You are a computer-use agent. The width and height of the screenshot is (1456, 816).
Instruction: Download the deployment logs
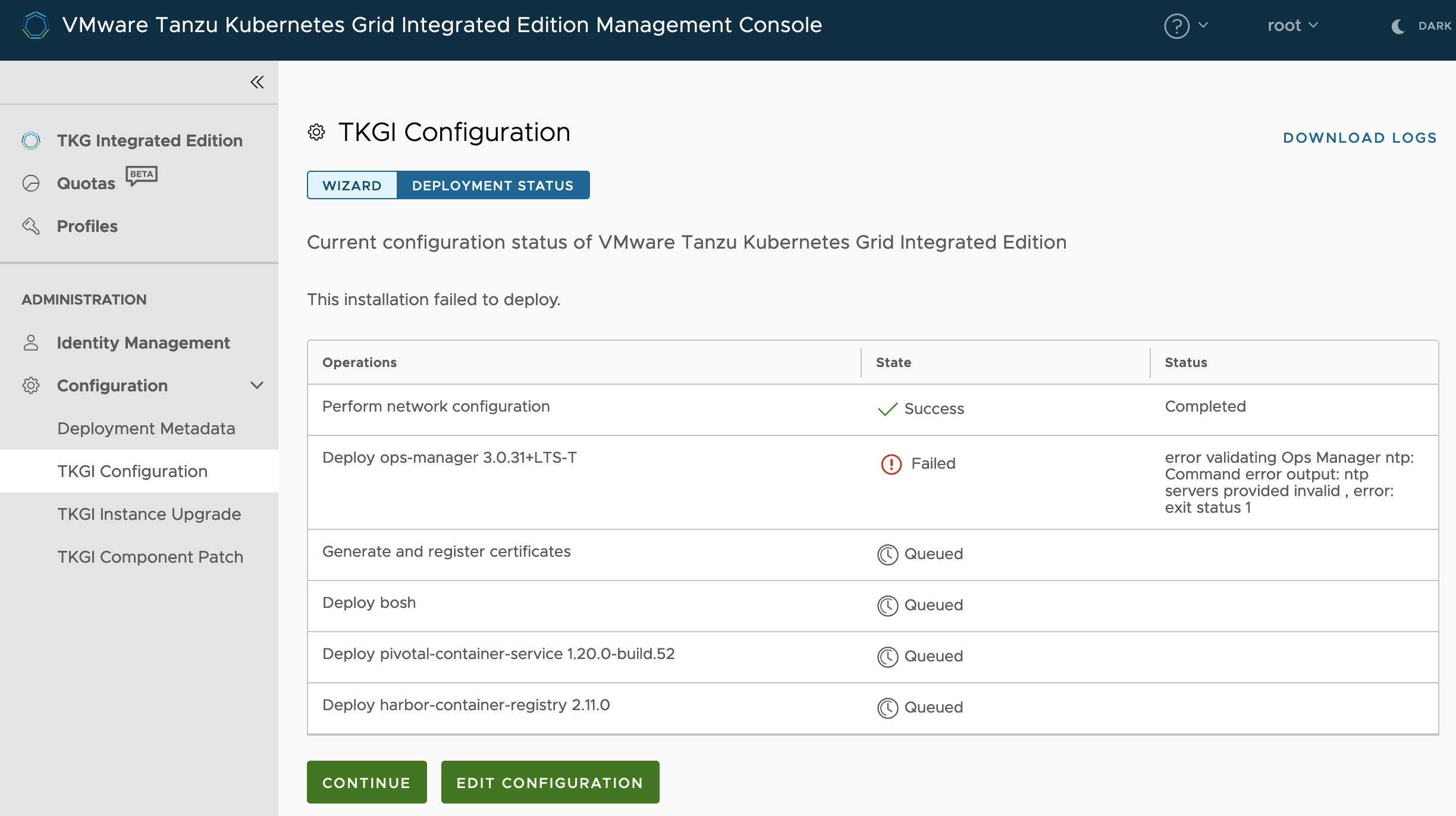click(1360, 138)
